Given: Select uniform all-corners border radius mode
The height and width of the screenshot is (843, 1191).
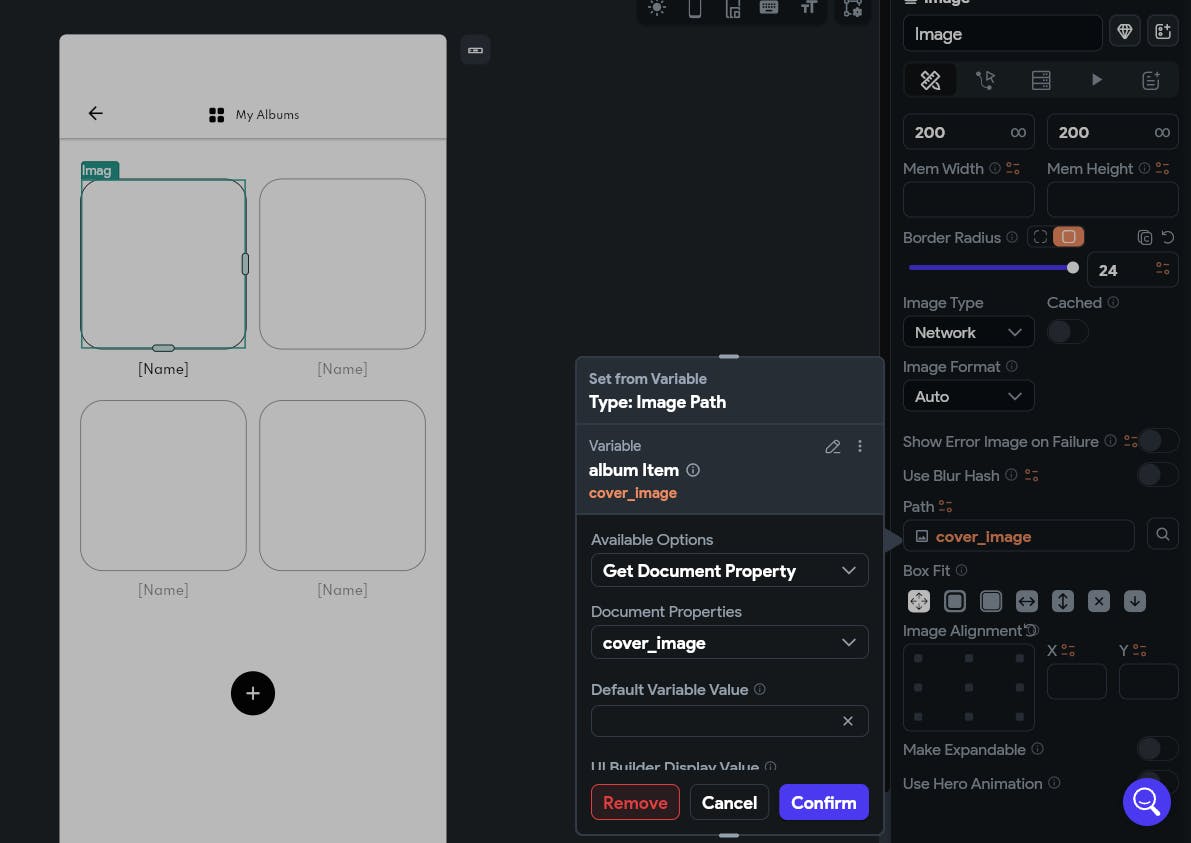Looking at the screenshot, I should point(1068,237).
